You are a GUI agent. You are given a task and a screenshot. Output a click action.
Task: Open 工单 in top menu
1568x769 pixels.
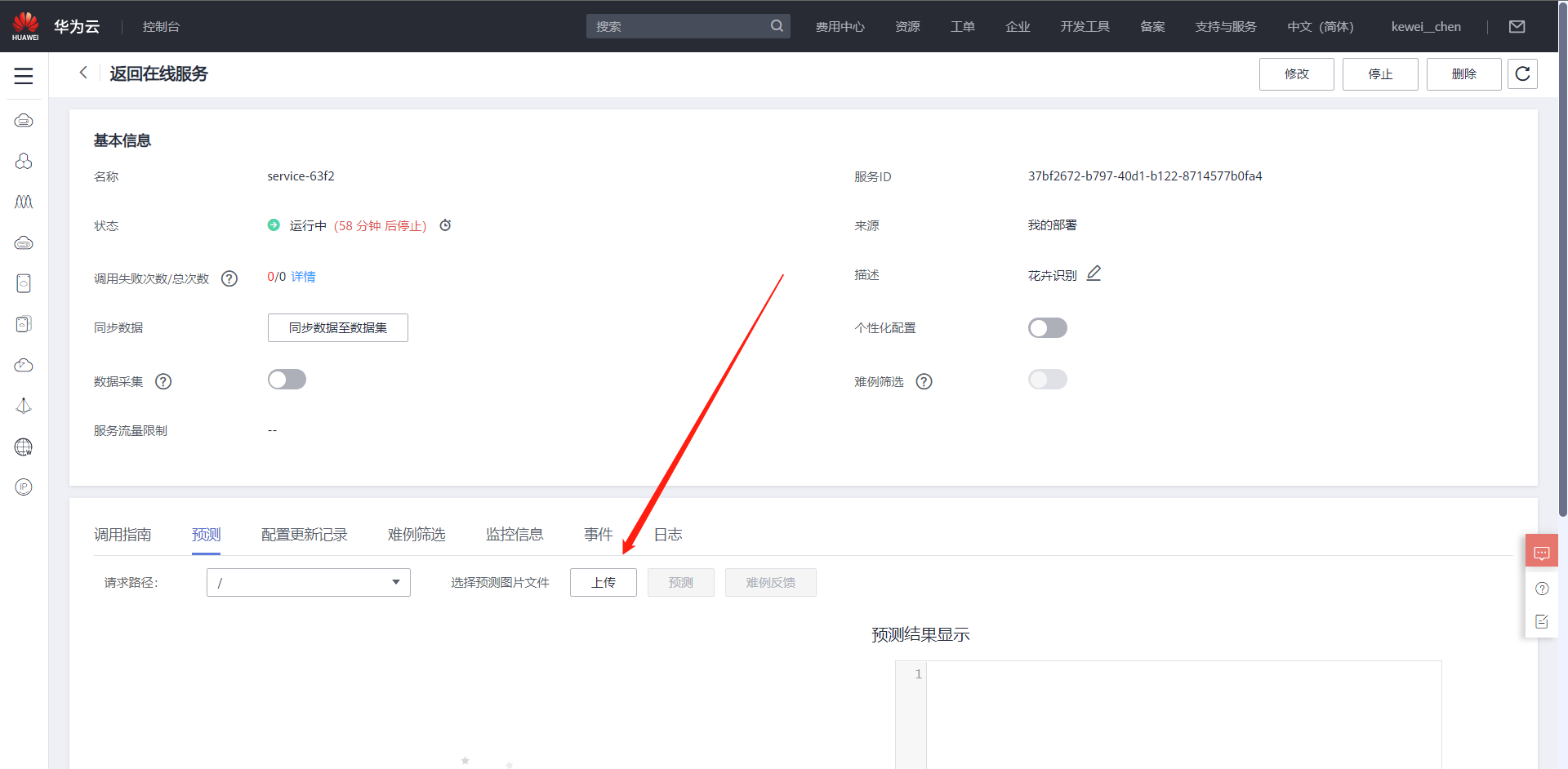pyautogui.click(x=963, y=27)
